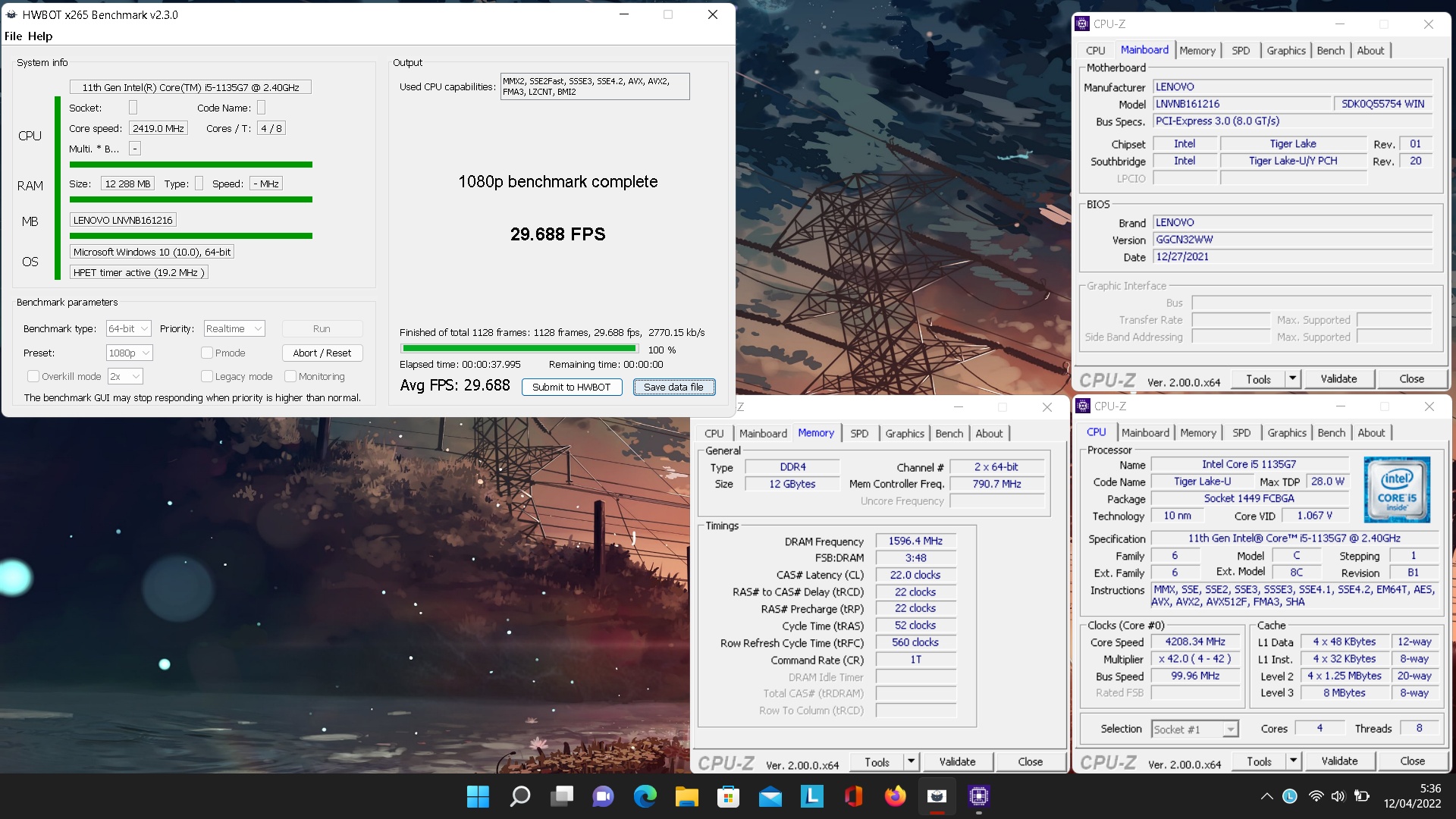Screen dimensions: 1456x819
Task: Open the Priority Realtime dropdown
Action: coord(234,328)
